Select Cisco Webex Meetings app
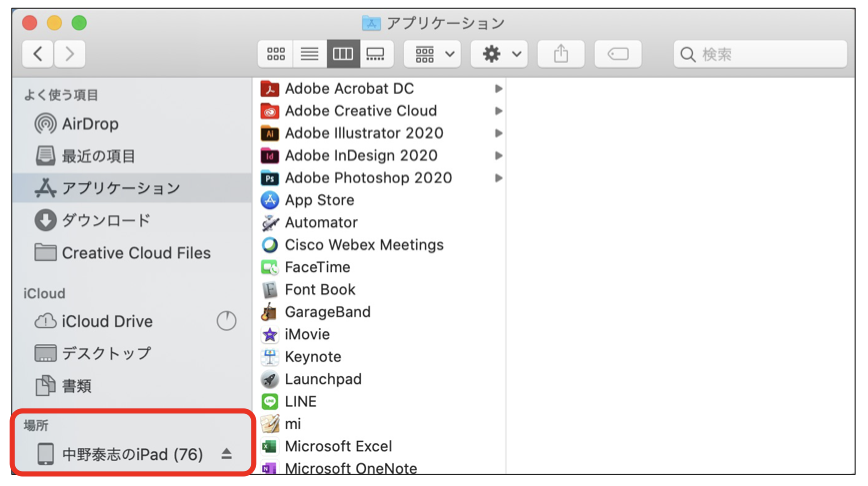Screen dimensions: 868x486 364,245
